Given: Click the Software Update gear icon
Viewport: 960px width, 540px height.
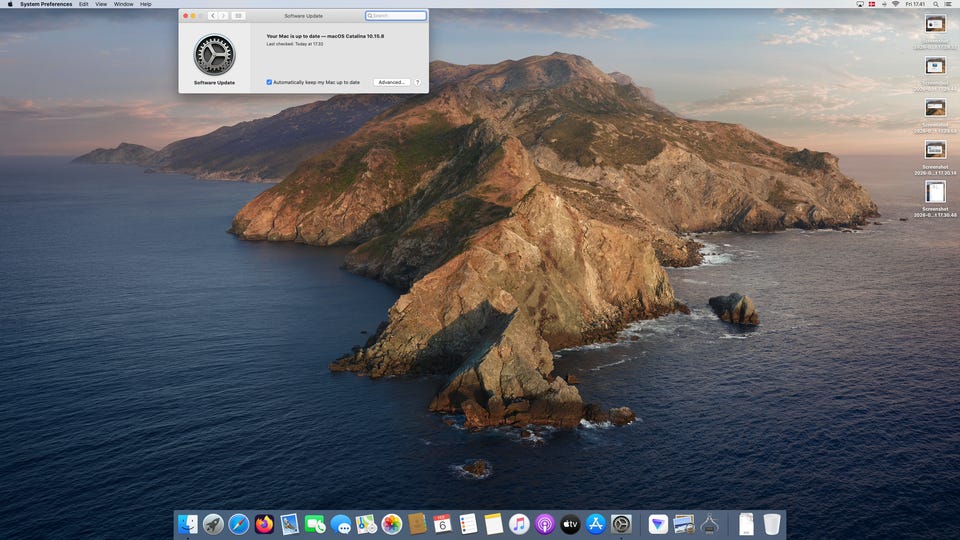Looking at the screenshot, I should coord(214,54).
